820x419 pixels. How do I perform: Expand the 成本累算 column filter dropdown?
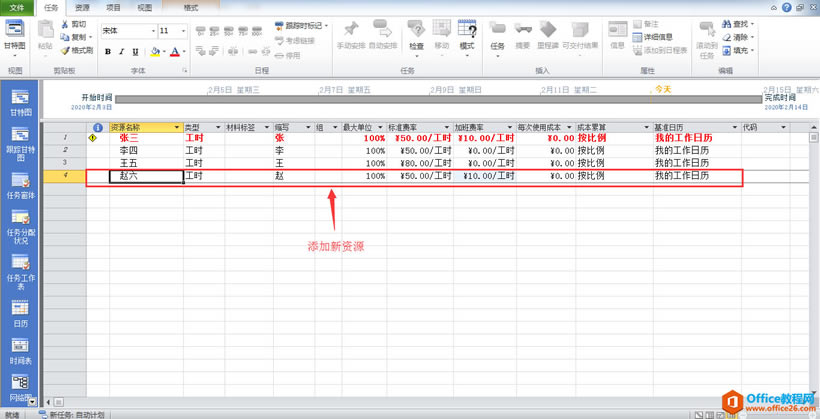pos(645,128)
